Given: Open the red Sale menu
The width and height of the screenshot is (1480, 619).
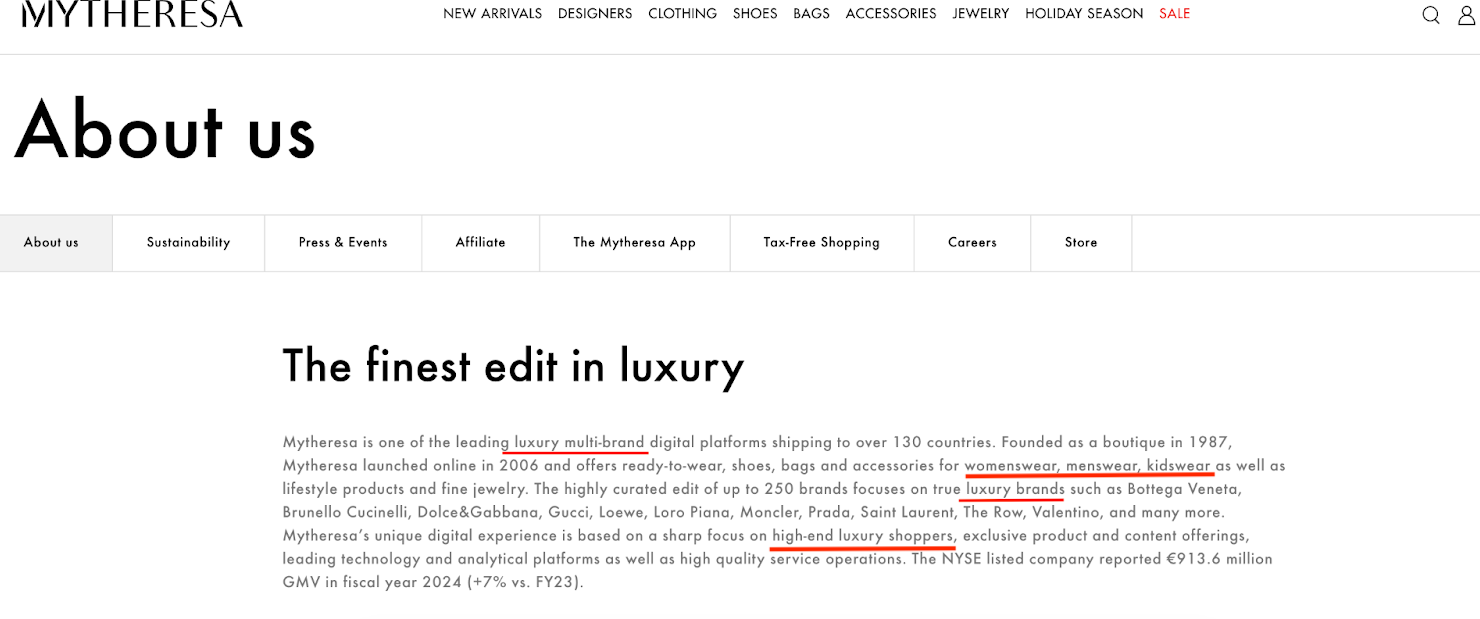Looking at the screenshot, I should pyautogui.click(x=1175, y=14).
